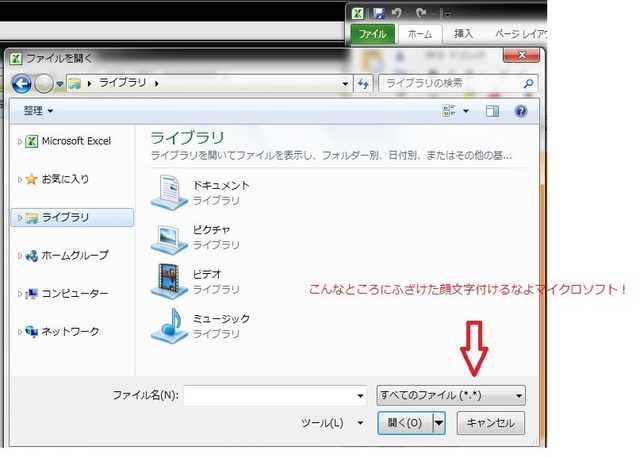The image size is (640, 458).
Task: Select the ピクチャ library icon
Action: point(169,238)
